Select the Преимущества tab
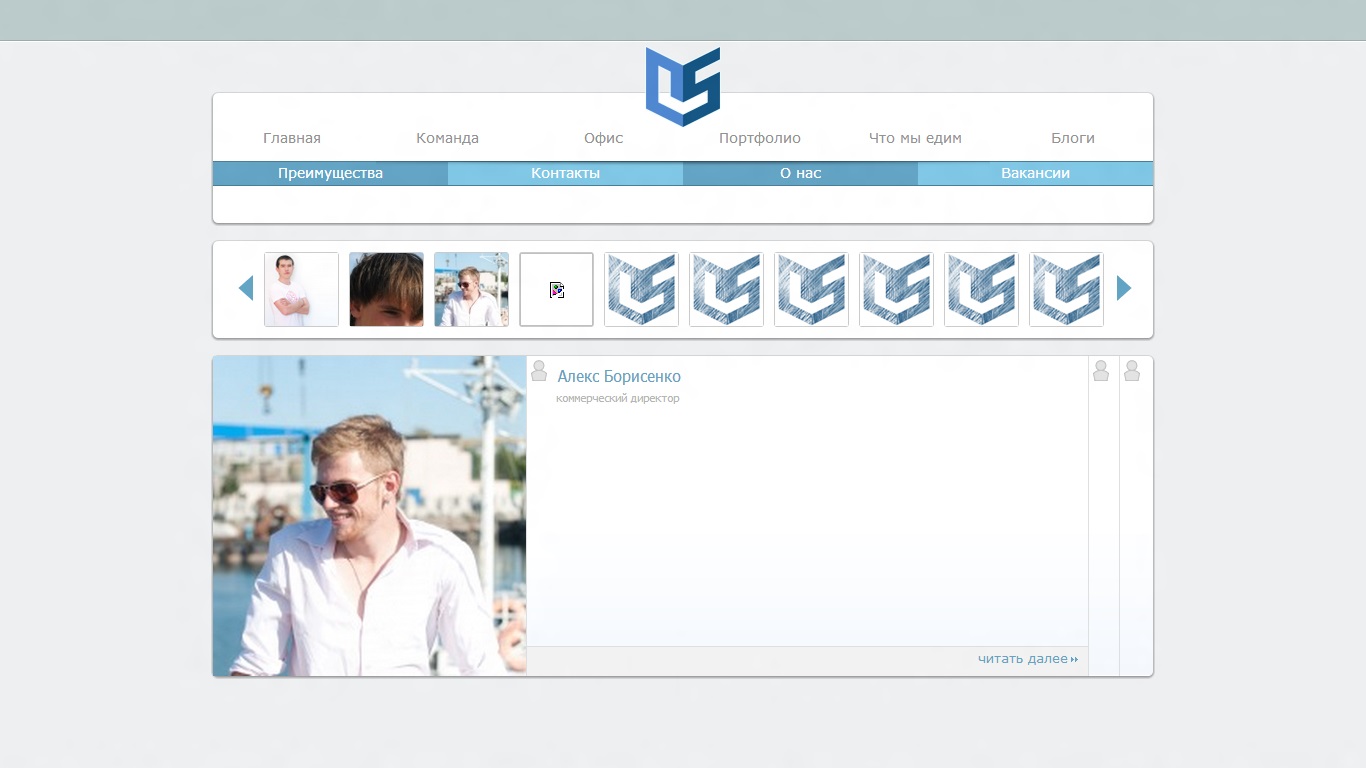The width and height of the screenshot is (1366, 768). (x=330, y=173)
